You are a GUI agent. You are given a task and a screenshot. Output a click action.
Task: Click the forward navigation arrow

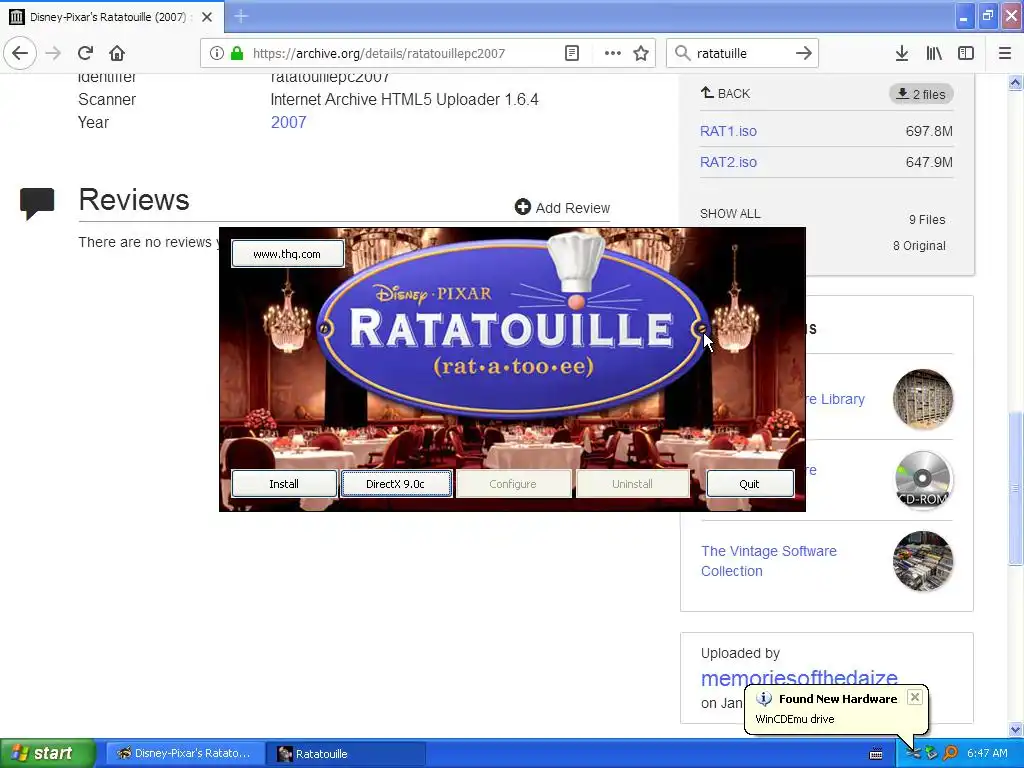coord(54,53)
